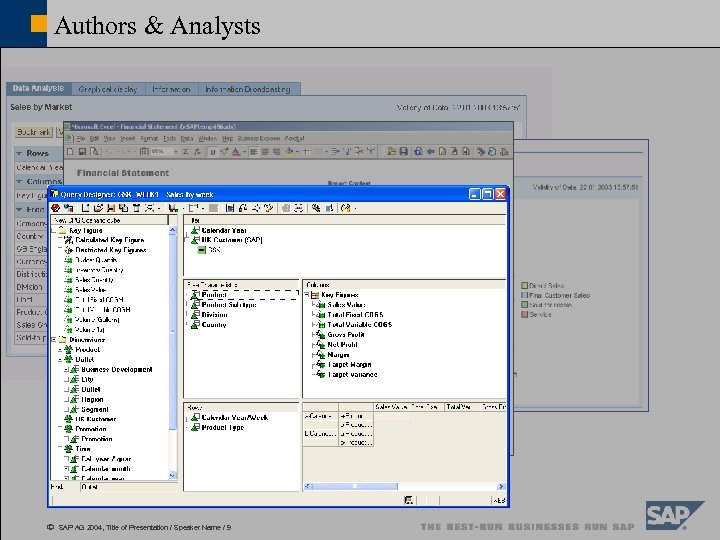This screenshot has width=720, height=540.
Task: Open the Excel Format menu
Action: click(149, 138)
